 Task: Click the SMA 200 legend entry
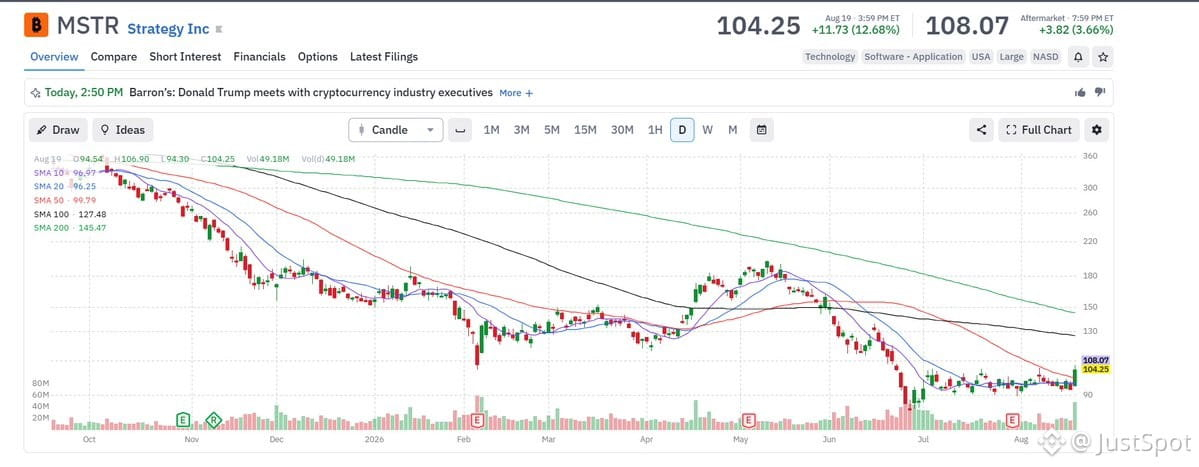click(69, 228)
